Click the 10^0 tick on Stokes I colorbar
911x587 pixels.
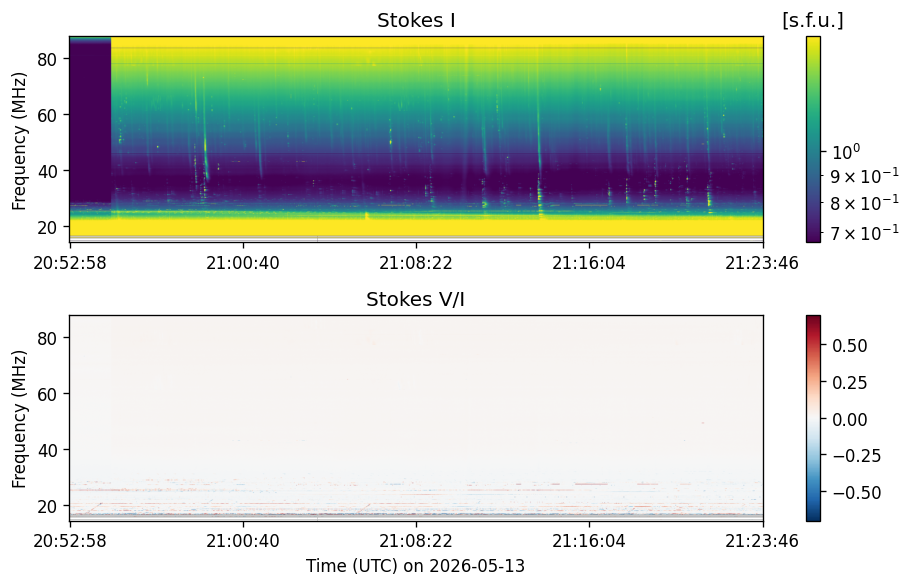click(846, 152)
